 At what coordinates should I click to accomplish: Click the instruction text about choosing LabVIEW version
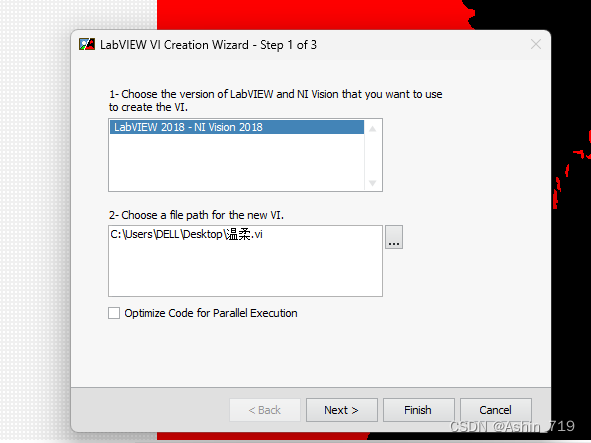[276, 100]
